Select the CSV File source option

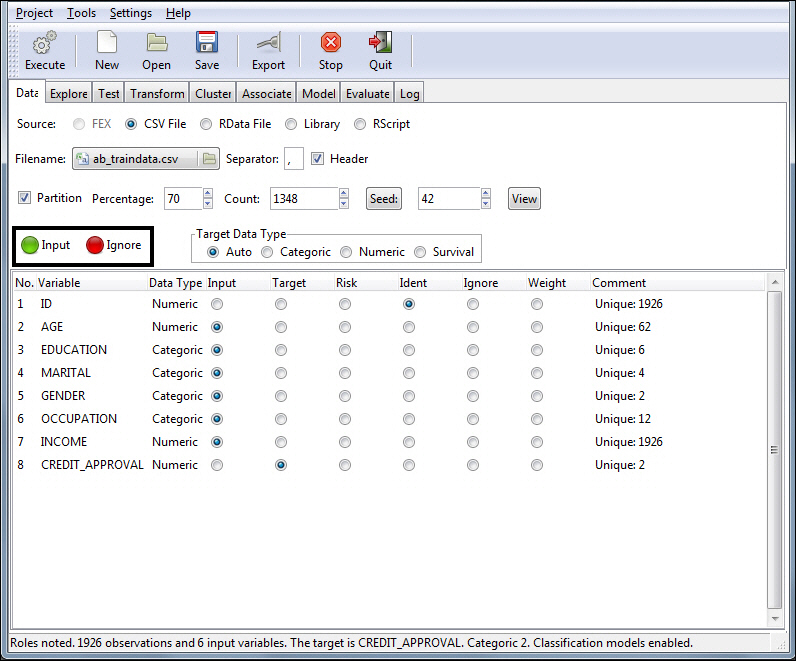click(x=131, y=124)
